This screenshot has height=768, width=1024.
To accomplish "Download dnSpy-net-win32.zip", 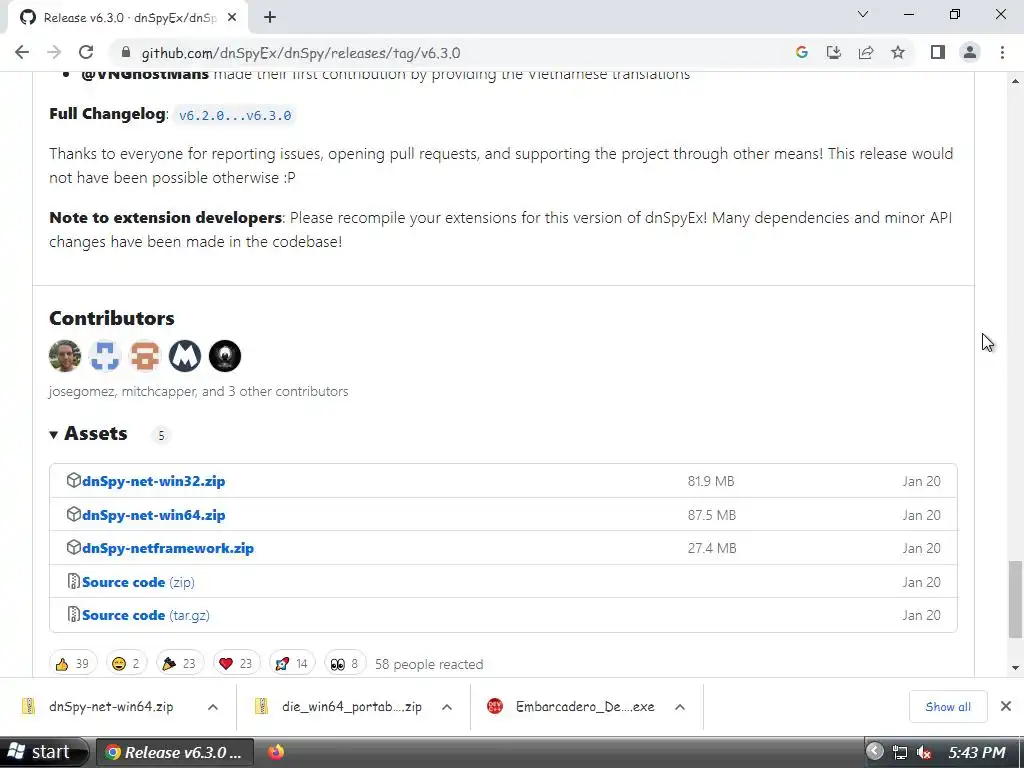I will [x=153, y=481].
